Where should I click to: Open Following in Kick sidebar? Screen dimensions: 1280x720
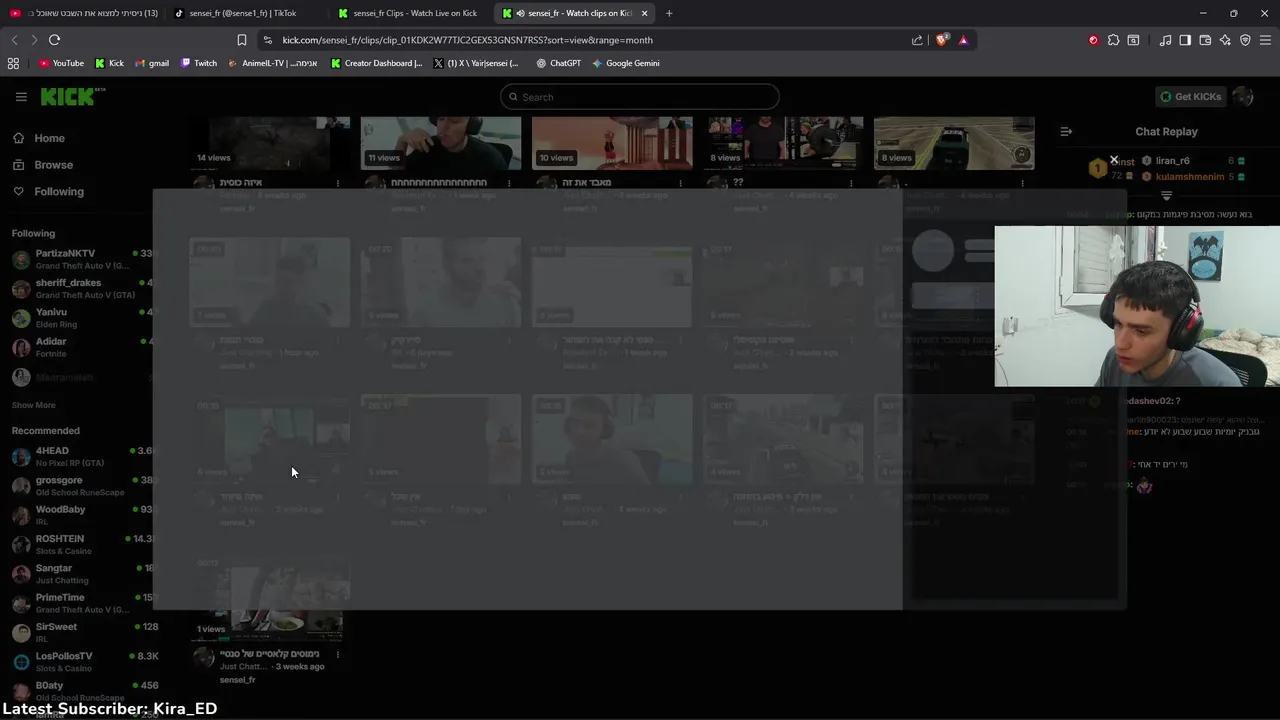click(49, 192)
